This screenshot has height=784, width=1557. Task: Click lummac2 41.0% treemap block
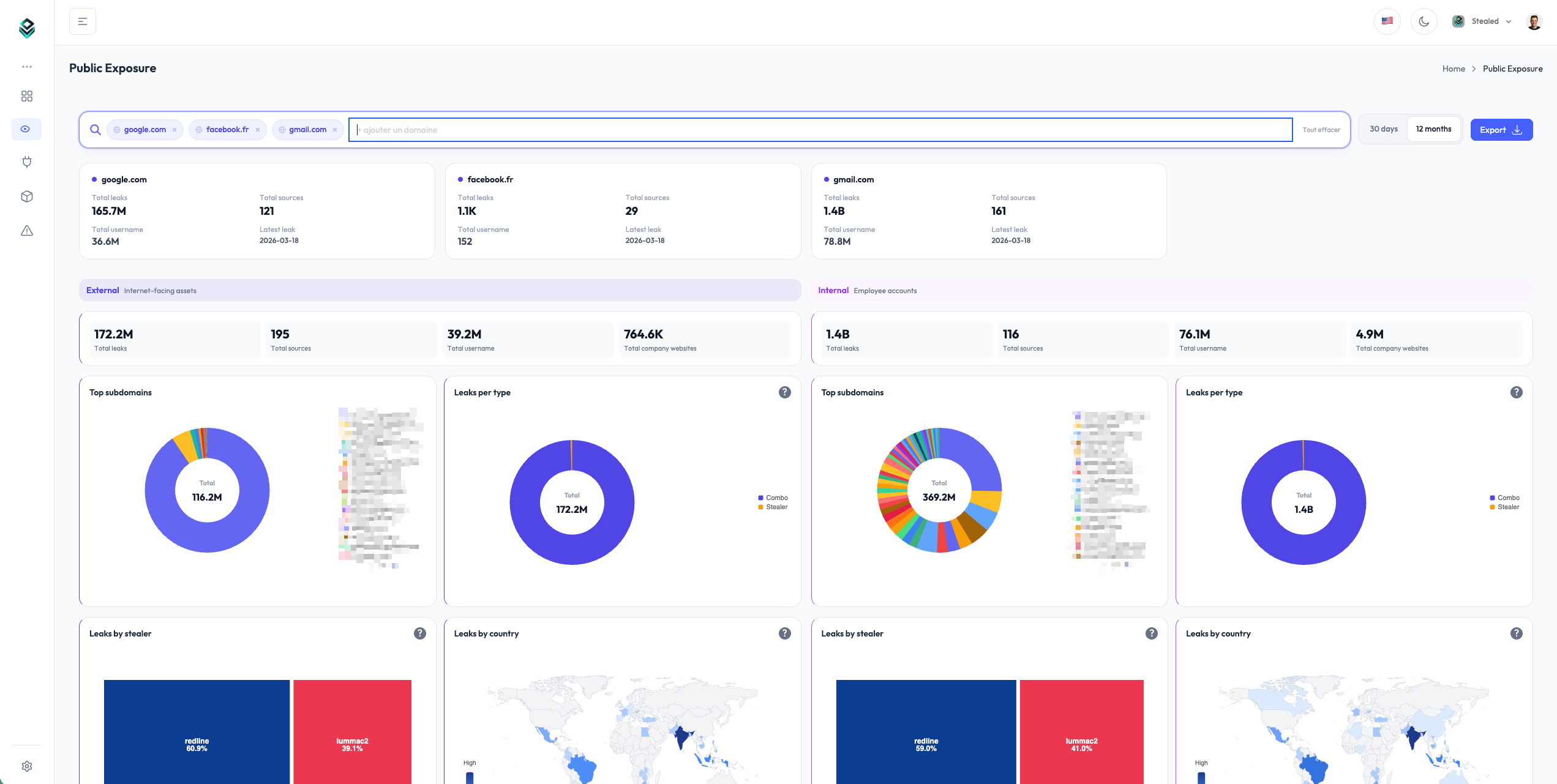[1081, 731]
